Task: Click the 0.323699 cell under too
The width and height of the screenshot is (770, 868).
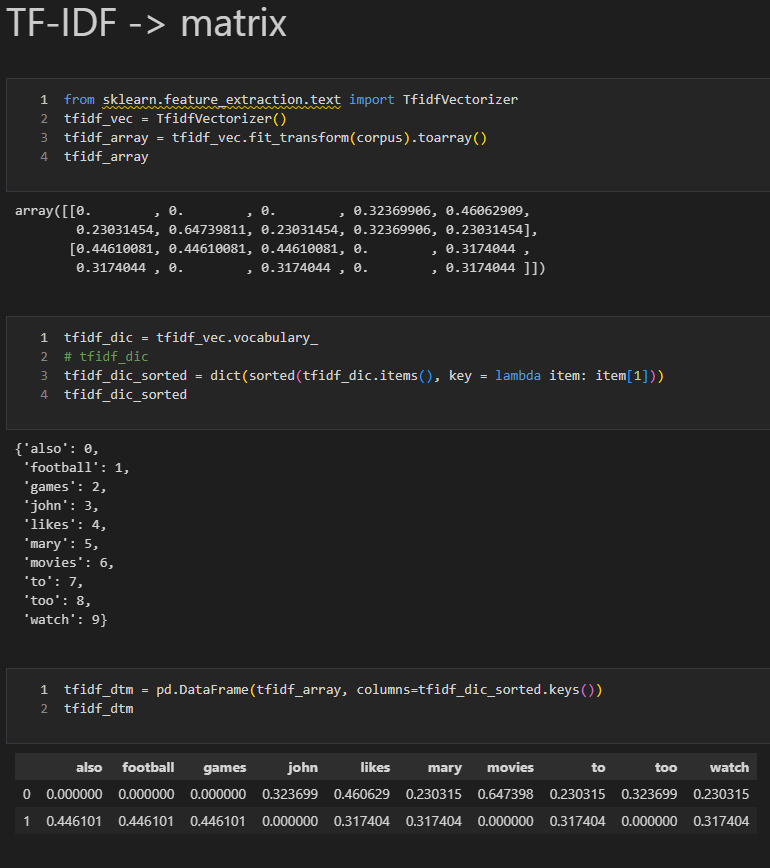Action: click(x=649, y=794)
